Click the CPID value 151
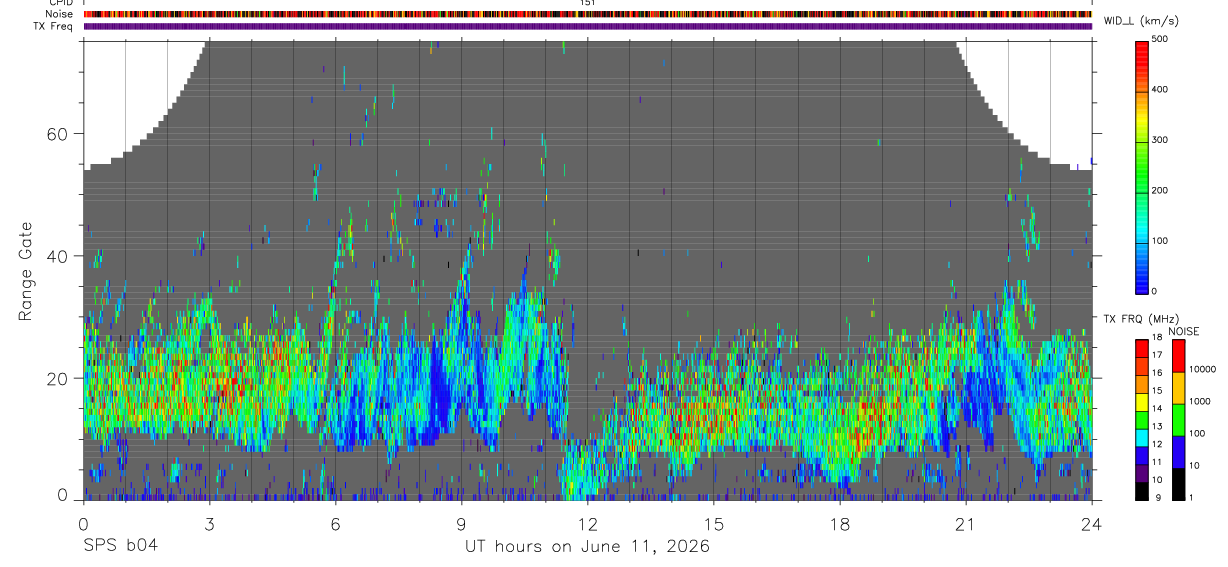1228x567 pixels. [587, 3]
